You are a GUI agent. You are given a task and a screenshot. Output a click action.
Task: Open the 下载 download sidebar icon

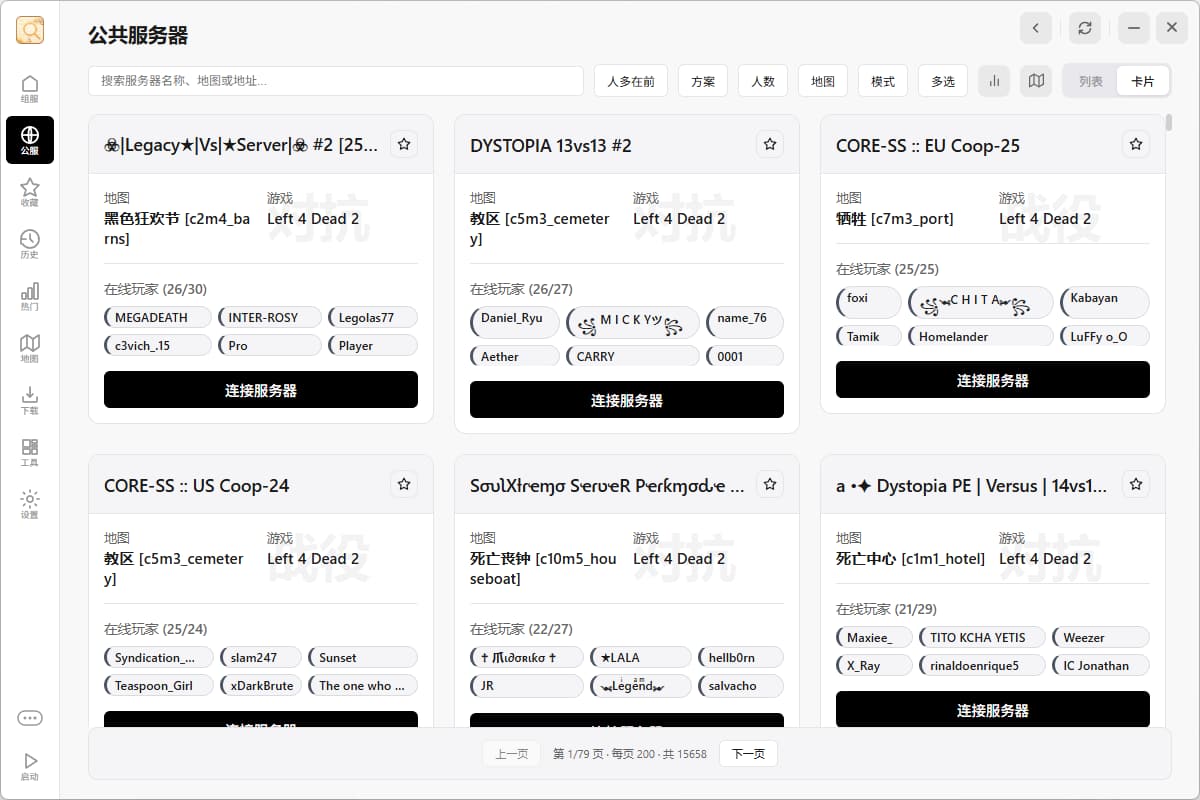coord(30,400)
